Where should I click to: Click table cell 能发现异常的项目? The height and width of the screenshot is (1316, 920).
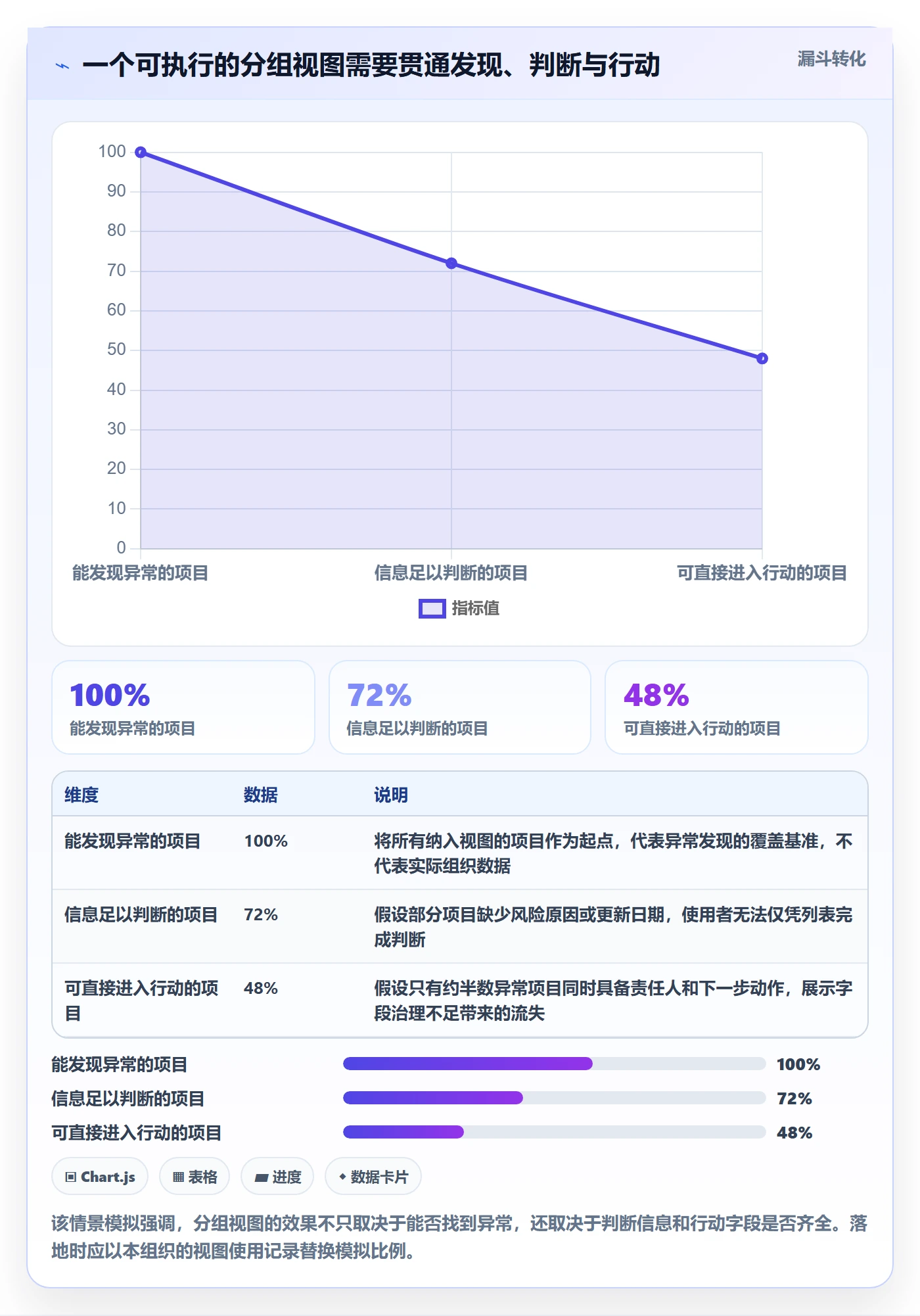click(133, 841)
